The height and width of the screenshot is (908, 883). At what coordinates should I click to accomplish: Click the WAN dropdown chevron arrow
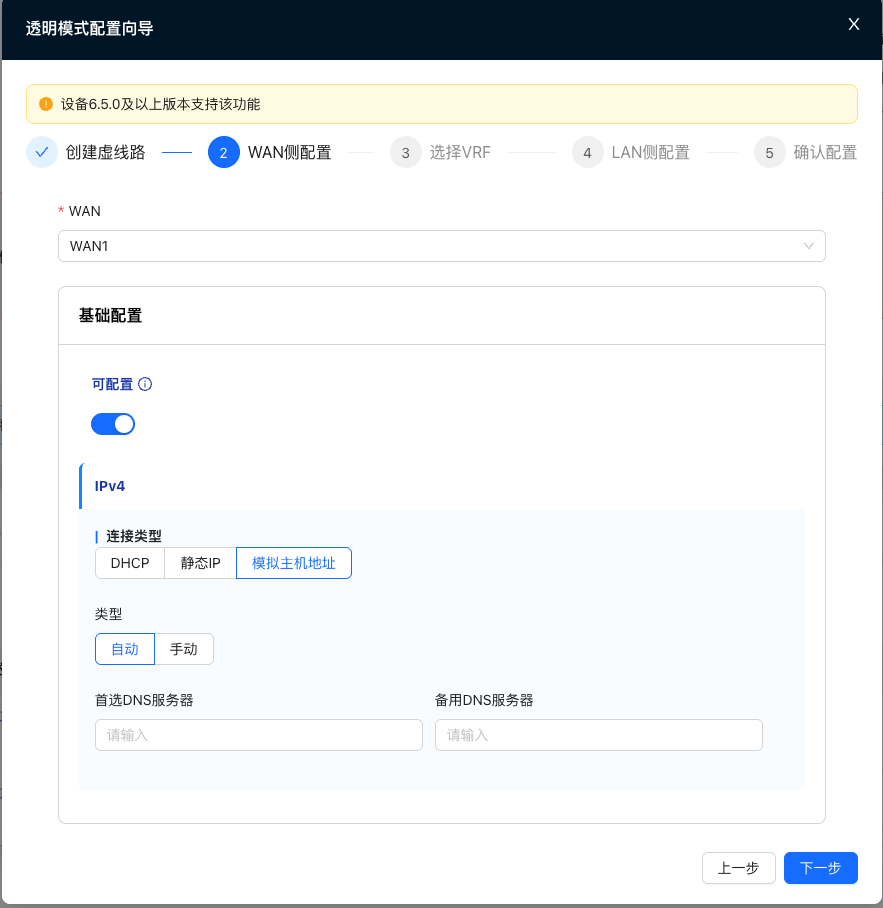(x=809, y=246)
